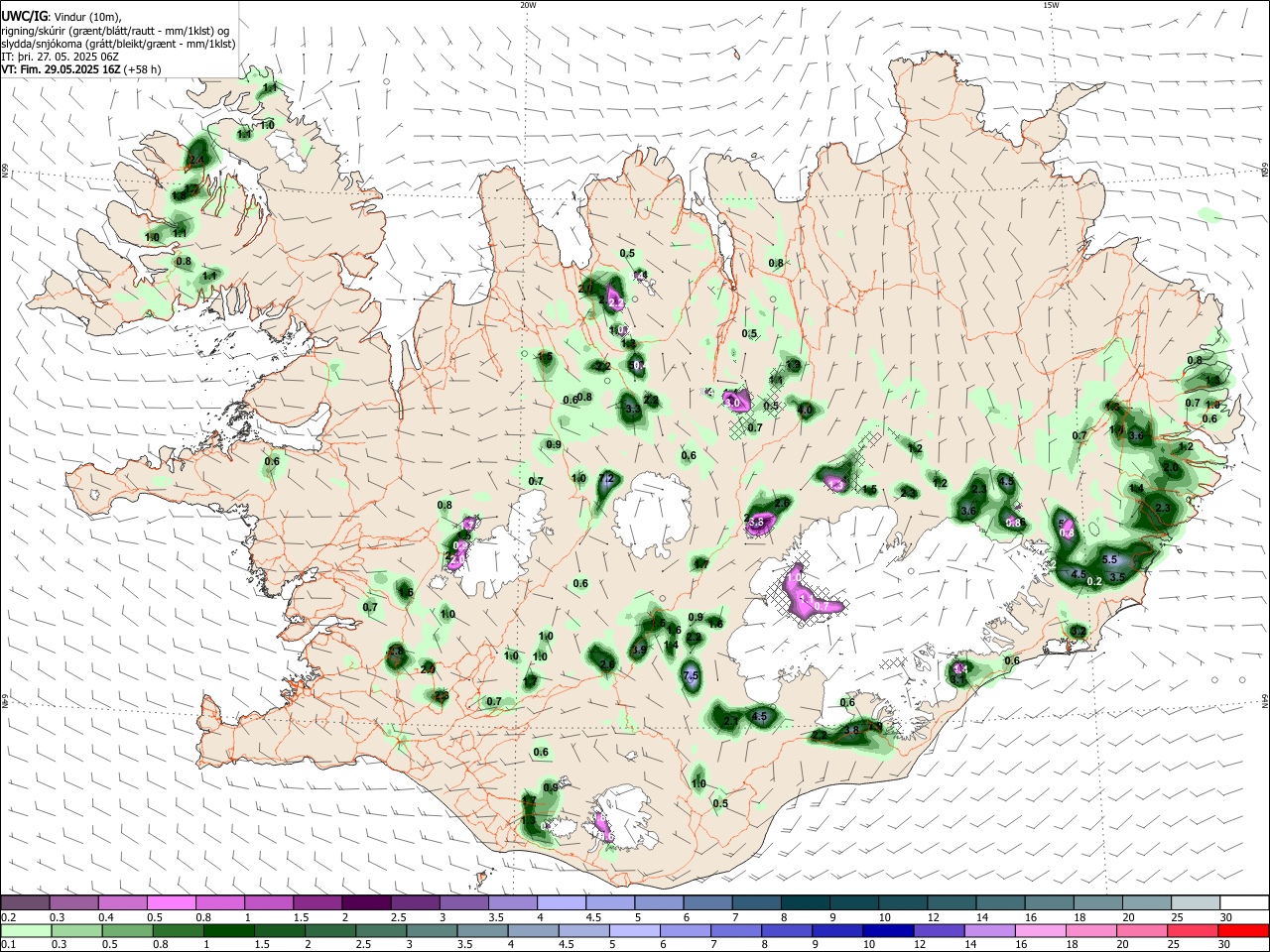Pick the bright pink swatch between 0.5 and 0.8
Image resolution: width=1270 pixels, height=952 pixels.
tap(171, 902)
